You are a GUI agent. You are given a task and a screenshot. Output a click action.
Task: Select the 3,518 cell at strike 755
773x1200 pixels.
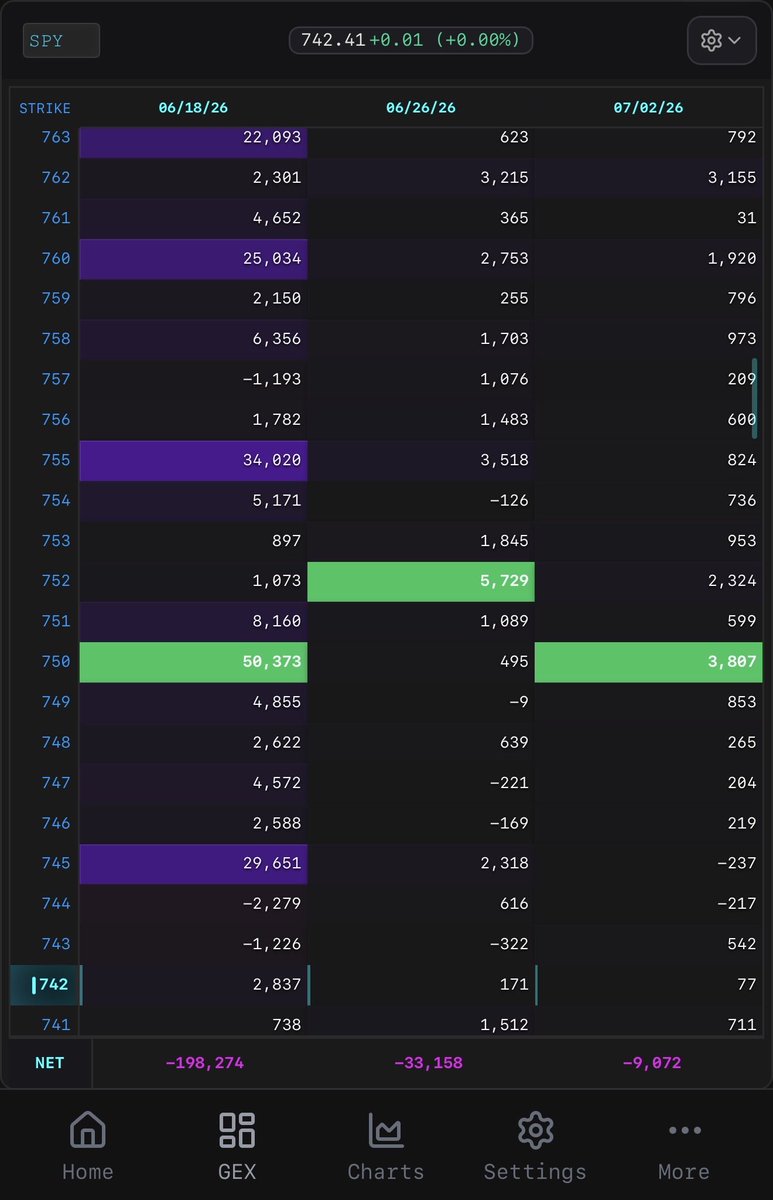click(421, 460)
